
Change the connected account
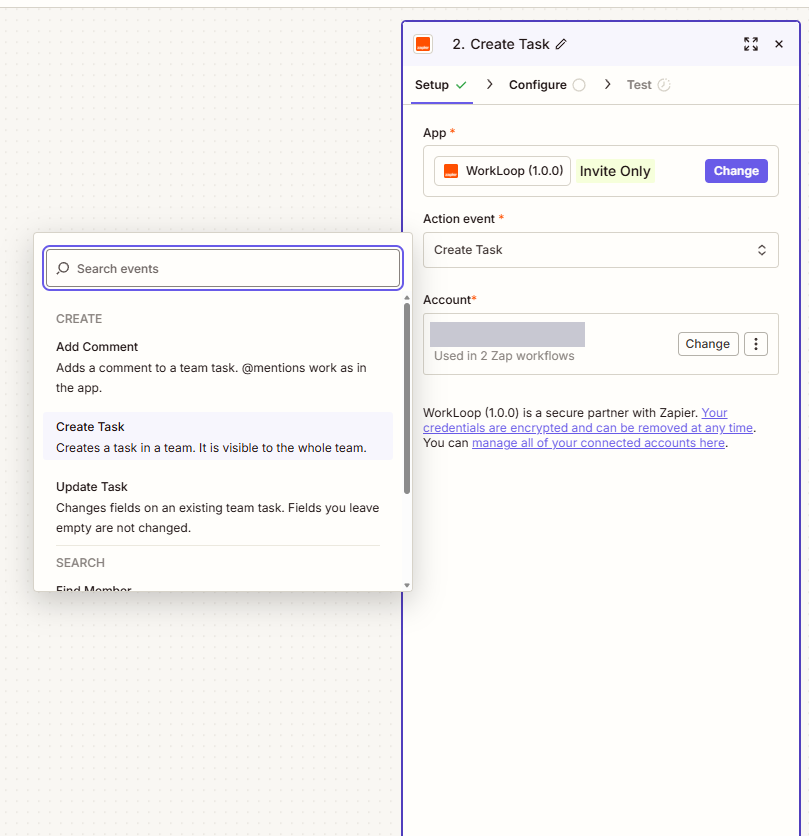pos(708,344)
